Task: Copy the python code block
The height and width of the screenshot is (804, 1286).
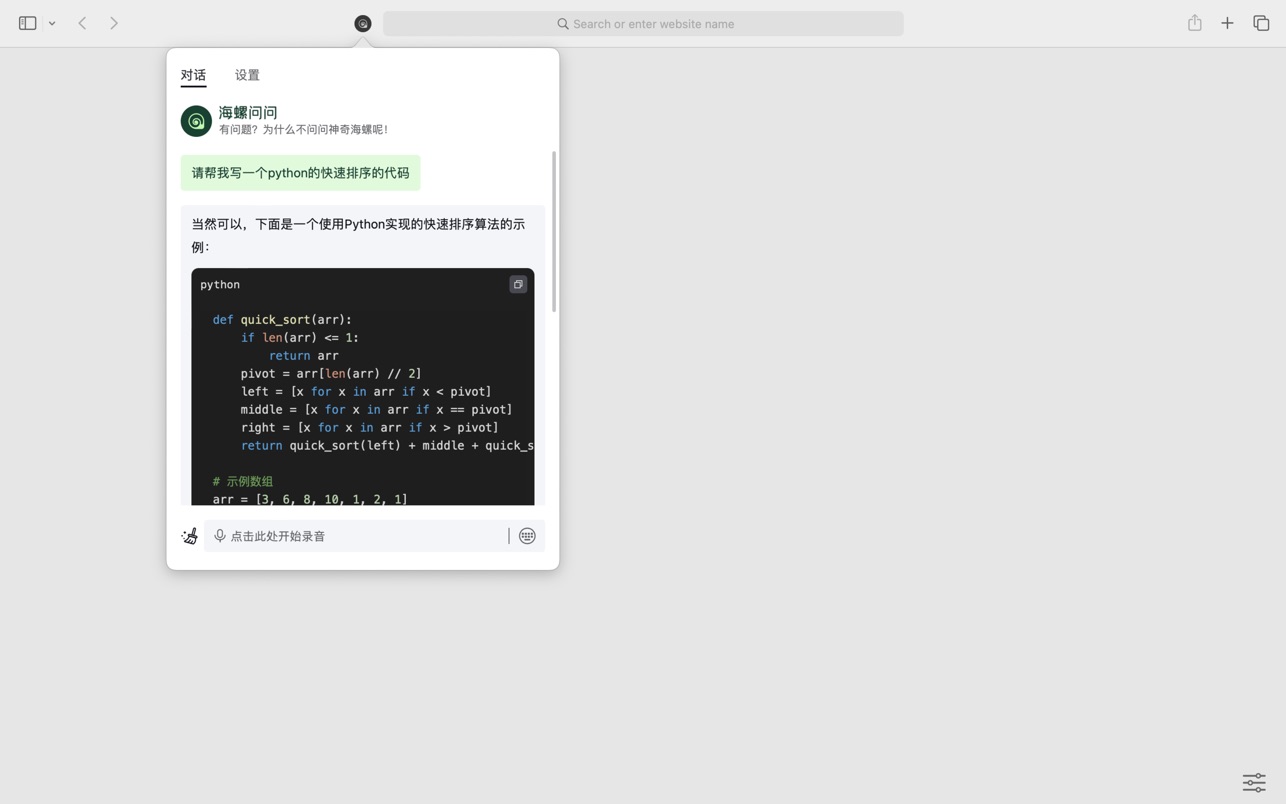Action: tap(518, 285)
